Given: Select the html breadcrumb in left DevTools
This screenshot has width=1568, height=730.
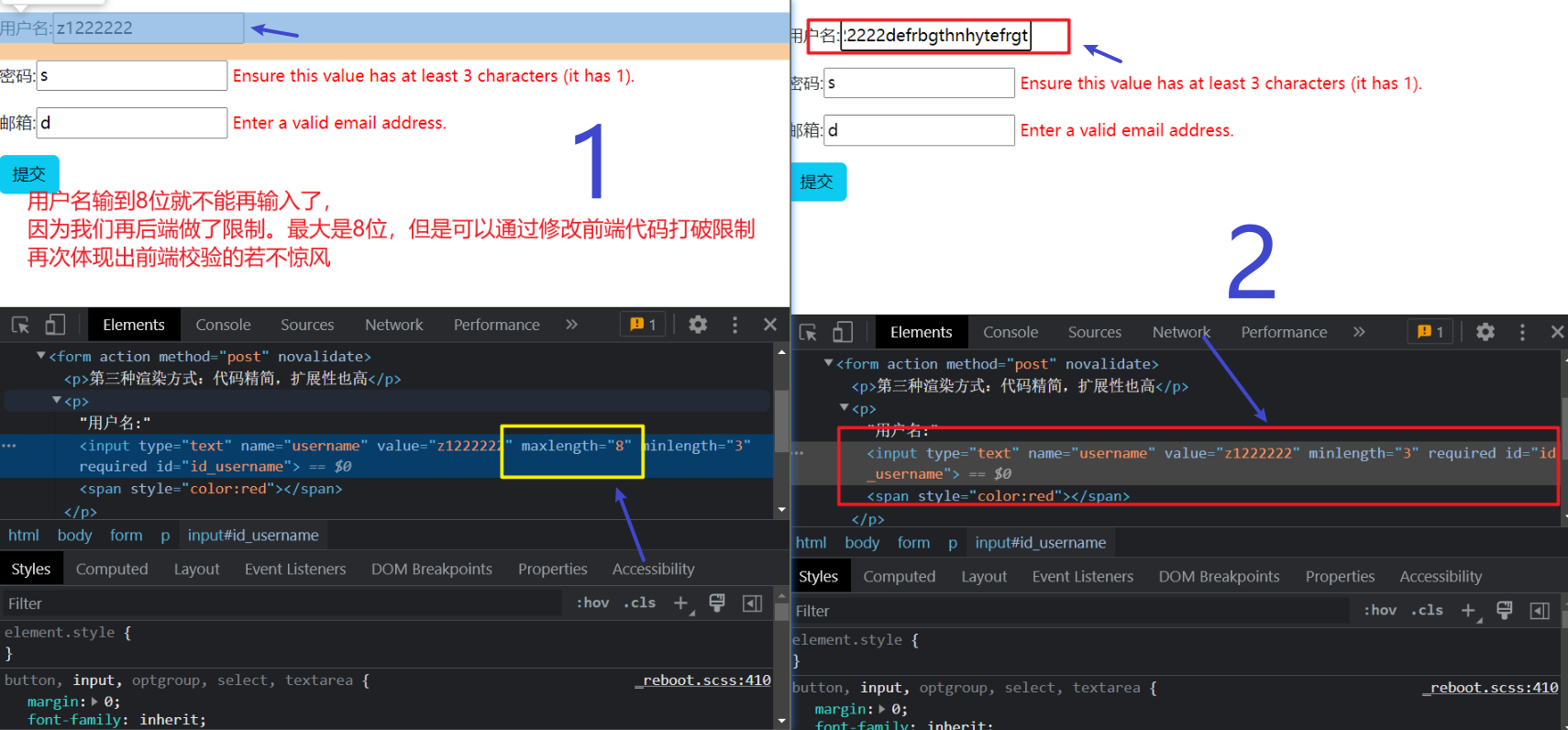Looking at the screenshot, I should (24, 536).
